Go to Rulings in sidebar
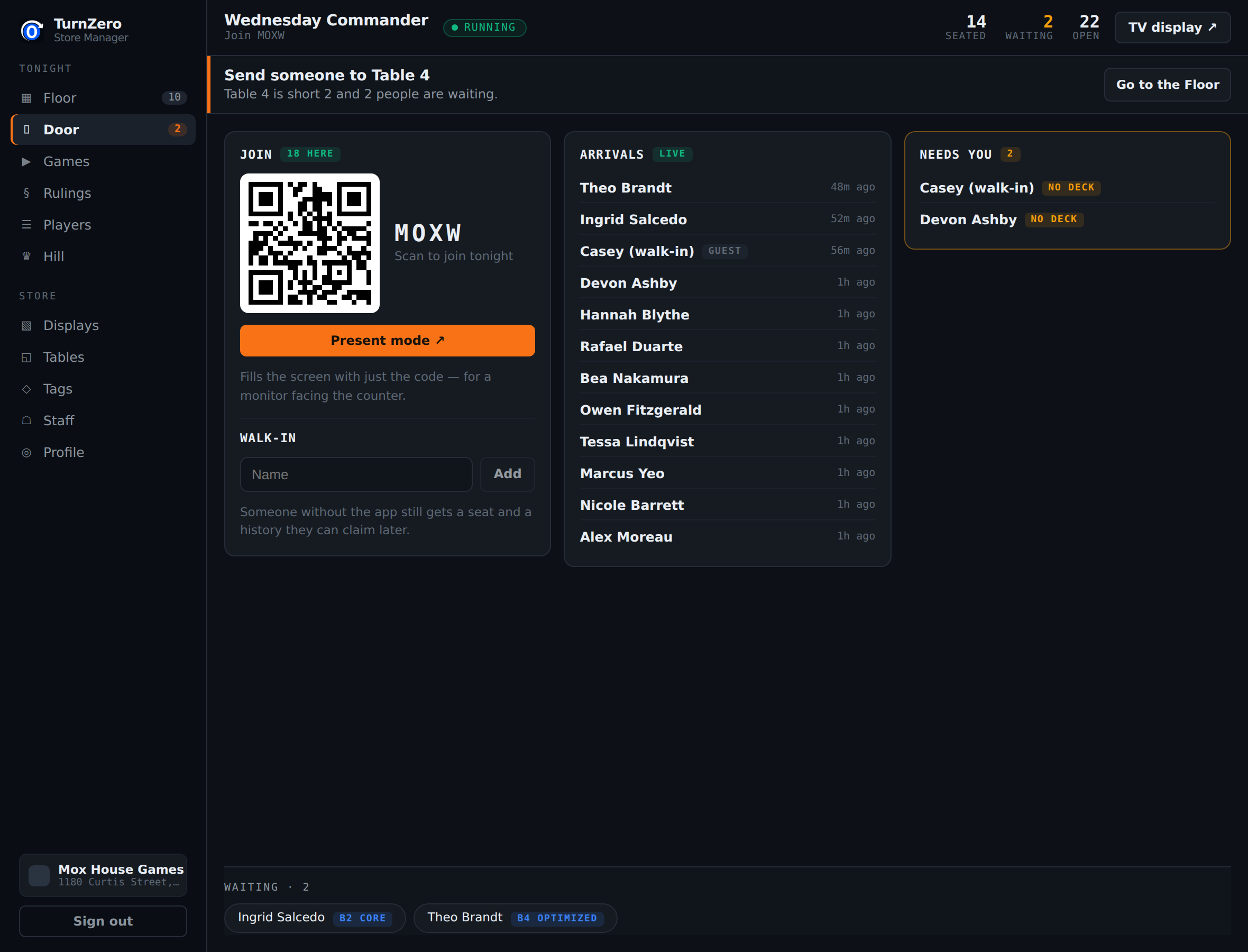 pos(103,193)
